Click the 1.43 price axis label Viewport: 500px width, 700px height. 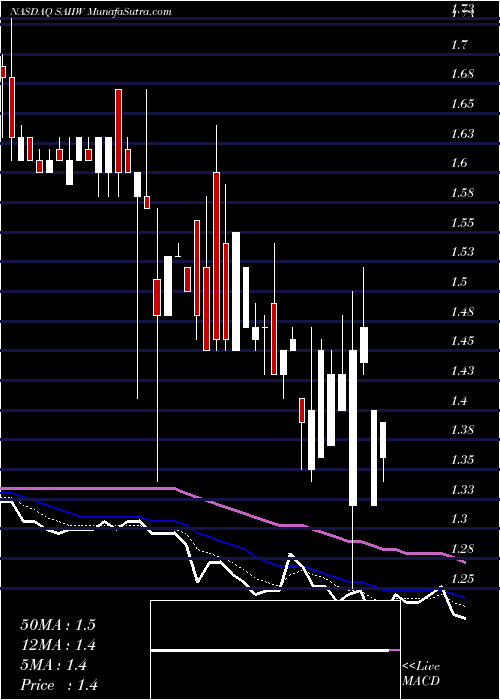coord(464,371)
